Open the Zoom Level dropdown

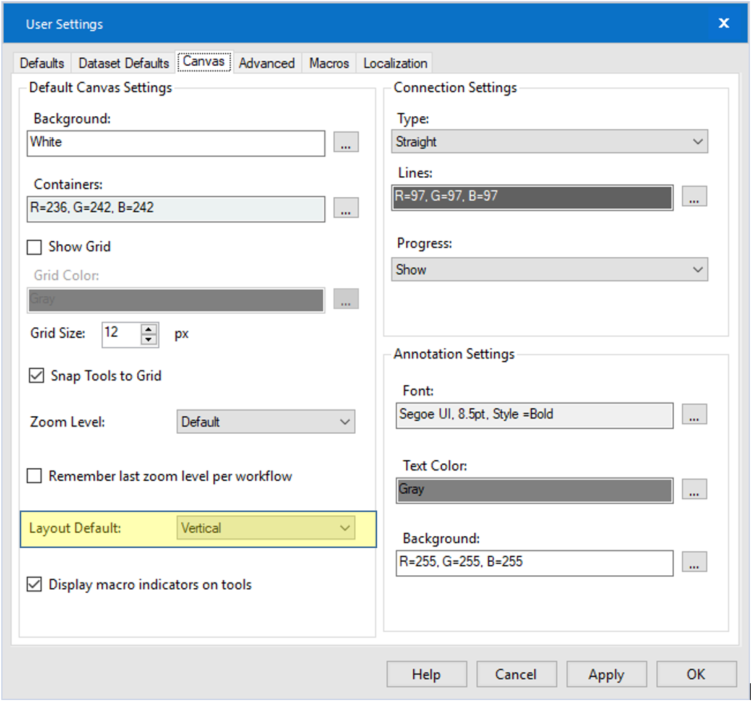click(x=266, y=422)
